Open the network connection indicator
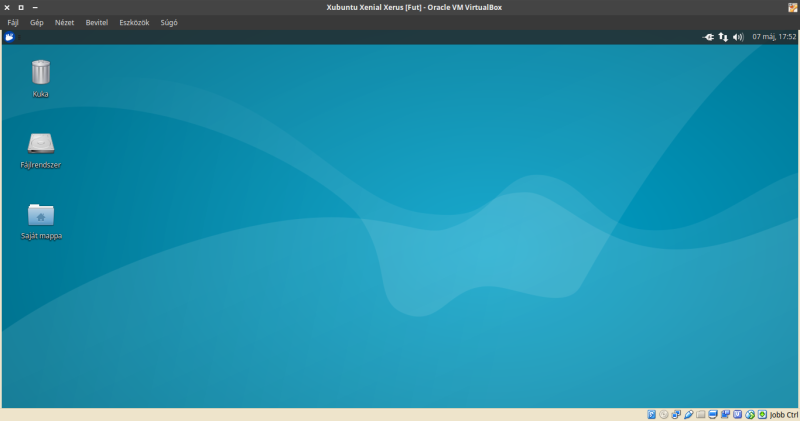This screenshot has width=800, height=421. coord(723,37)
